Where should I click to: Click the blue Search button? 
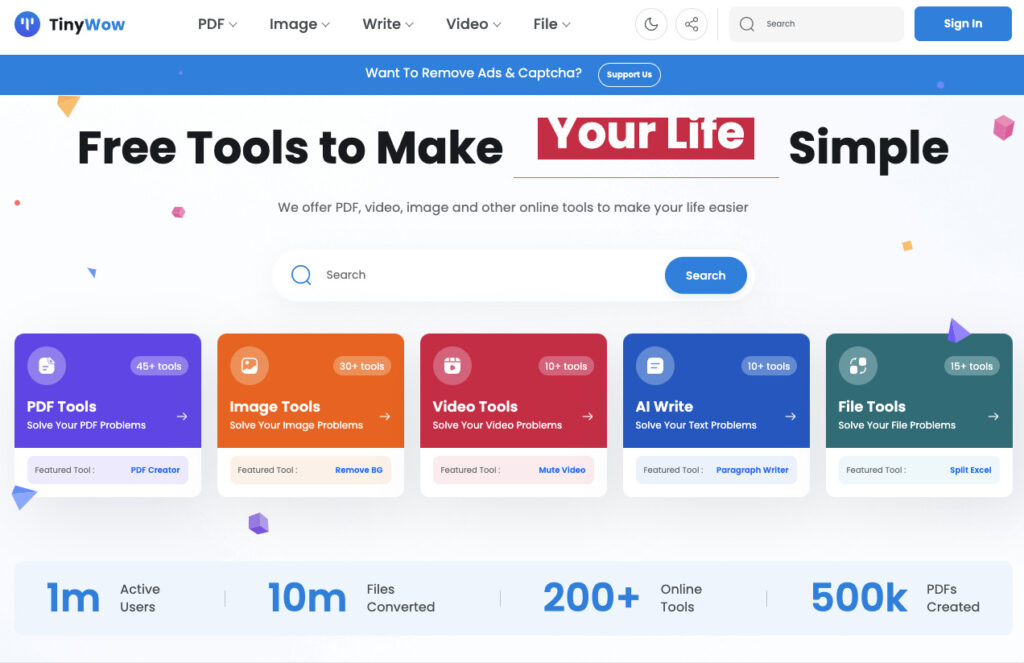click(x=705, y=275)
